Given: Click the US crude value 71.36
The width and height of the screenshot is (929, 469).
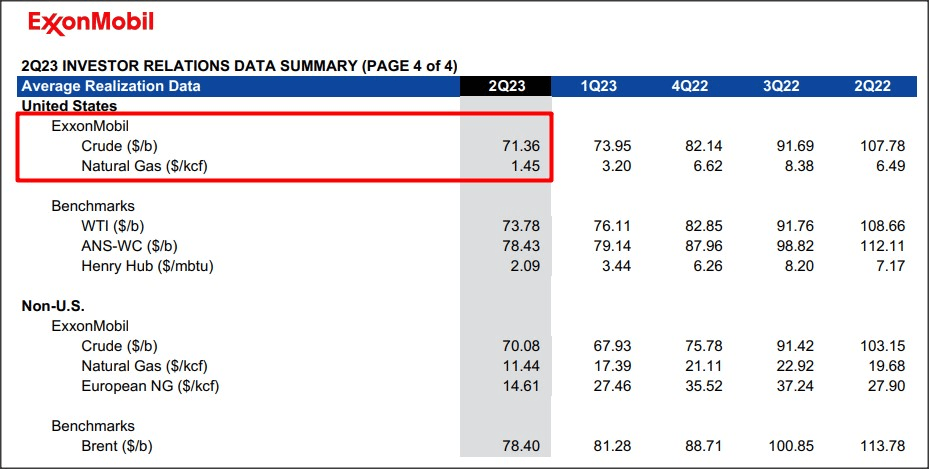Looking at the screenshot, I should pyautogui.click(x=521, y=146).
